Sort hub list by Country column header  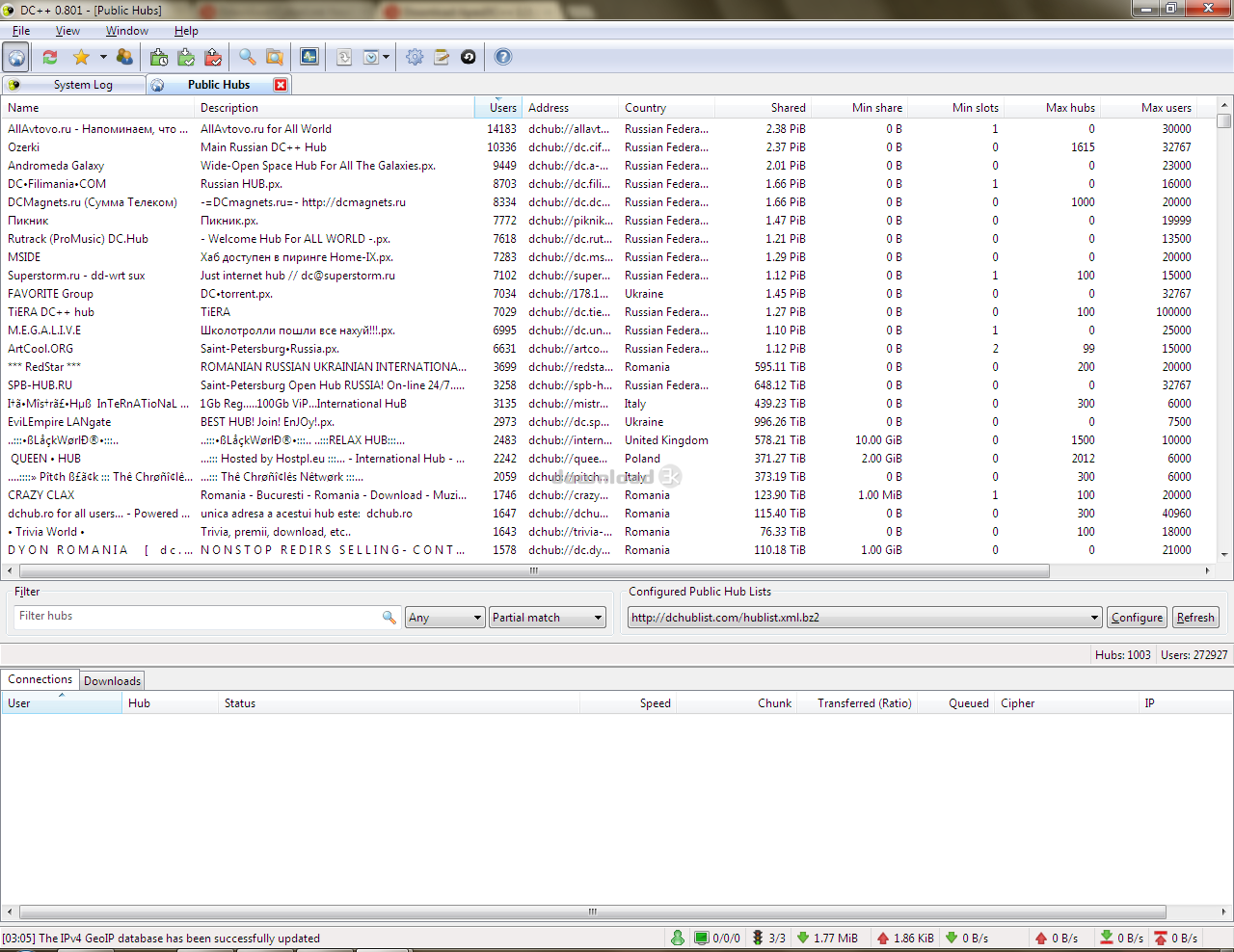[666, 108]
